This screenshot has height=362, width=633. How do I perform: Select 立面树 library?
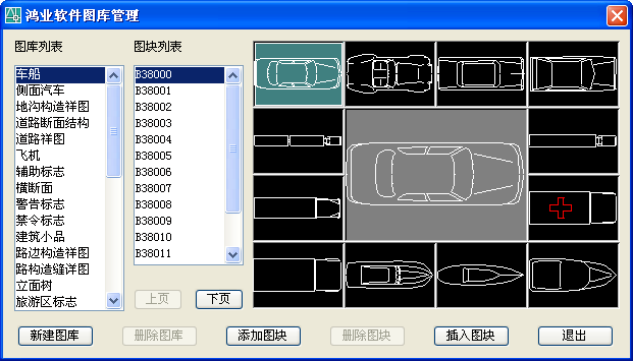coord(60,285)
